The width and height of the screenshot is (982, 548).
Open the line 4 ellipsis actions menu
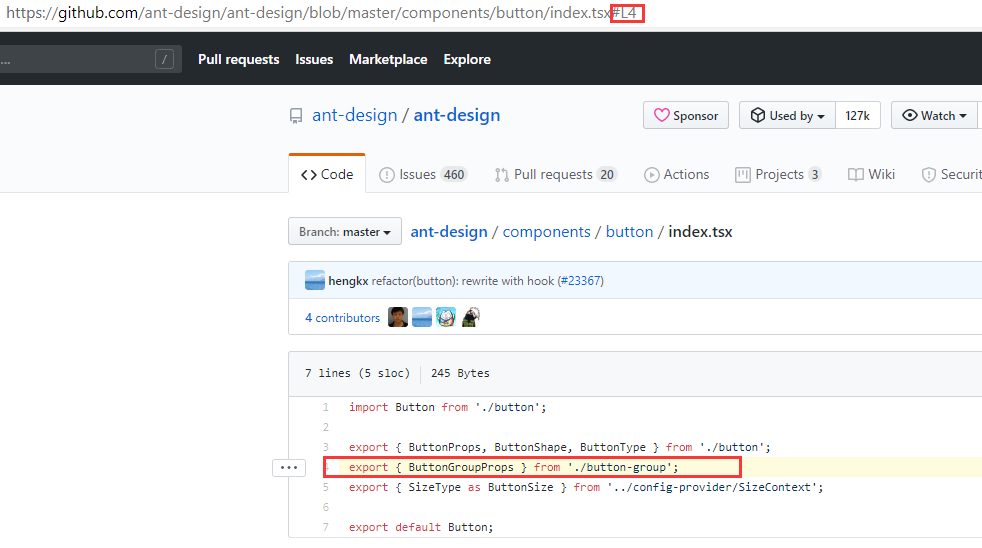tap(289, 468)
